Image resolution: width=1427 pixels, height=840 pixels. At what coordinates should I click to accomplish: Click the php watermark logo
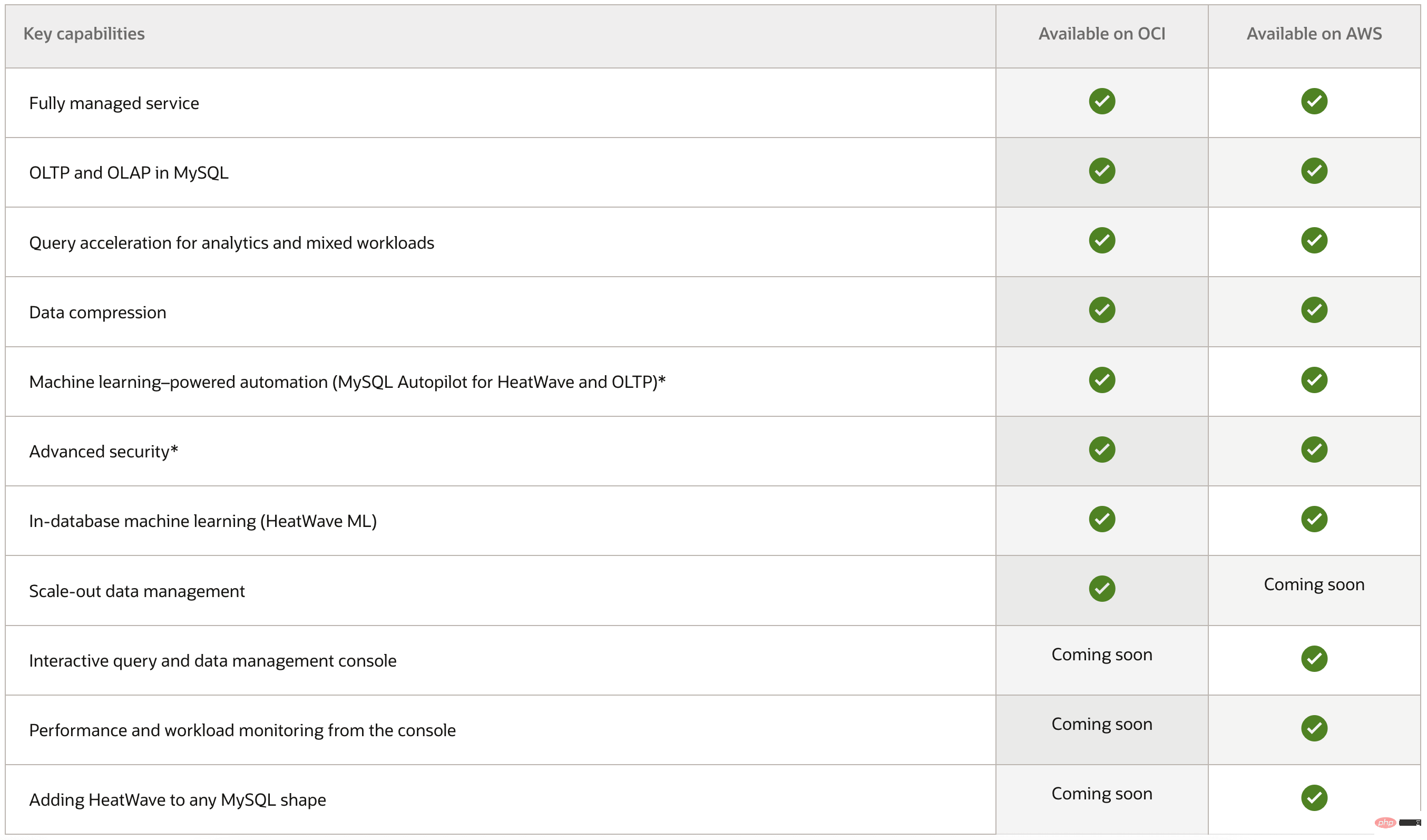pyautogui.click(x=1386, y=823)
